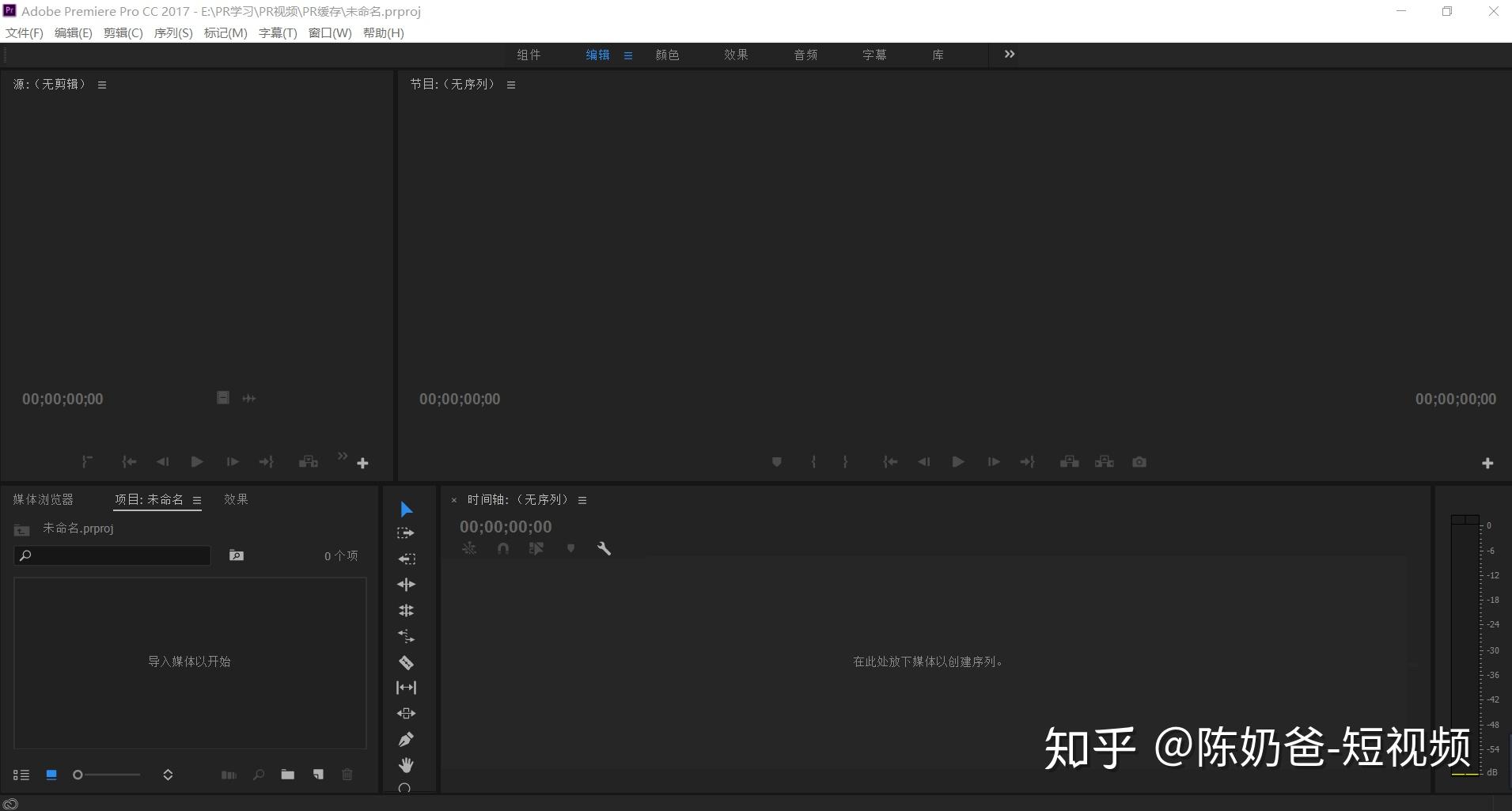Select the Selection arrow tool
Viewport: 1512px width, 811px height.
point(406,509)
